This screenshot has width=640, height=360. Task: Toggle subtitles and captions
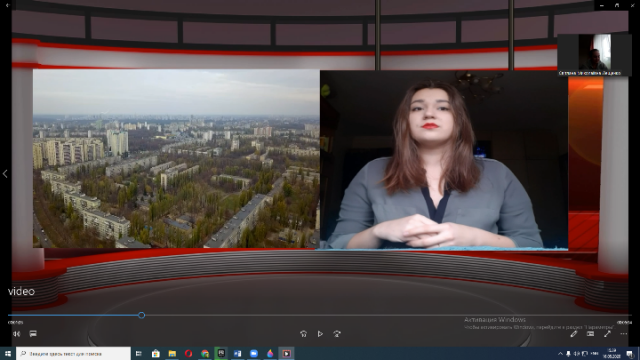33,334
